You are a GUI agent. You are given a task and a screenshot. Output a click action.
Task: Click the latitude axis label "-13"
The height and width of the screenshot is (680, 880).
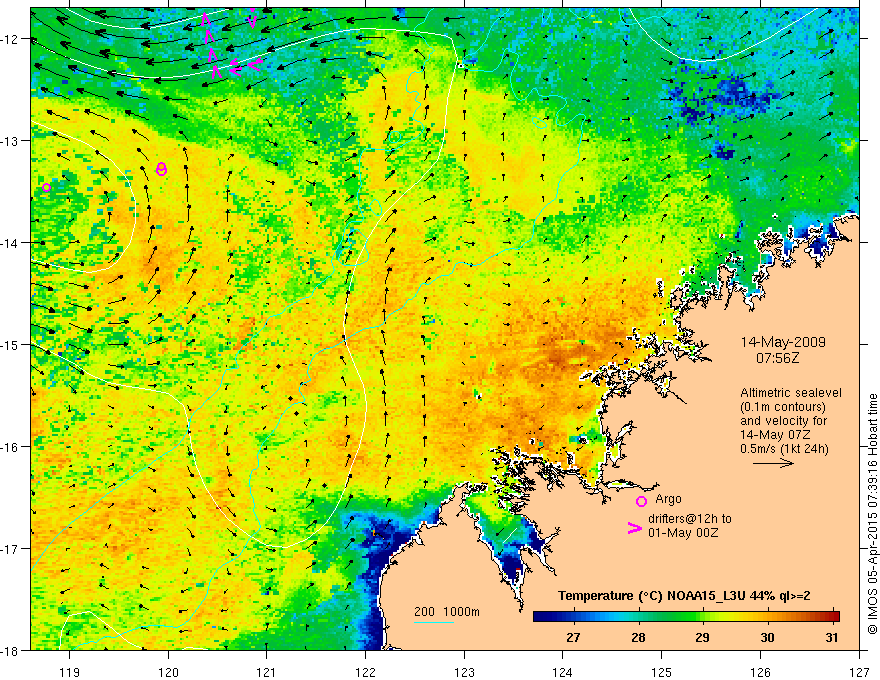pyautogui.click(x=11, y=141)
